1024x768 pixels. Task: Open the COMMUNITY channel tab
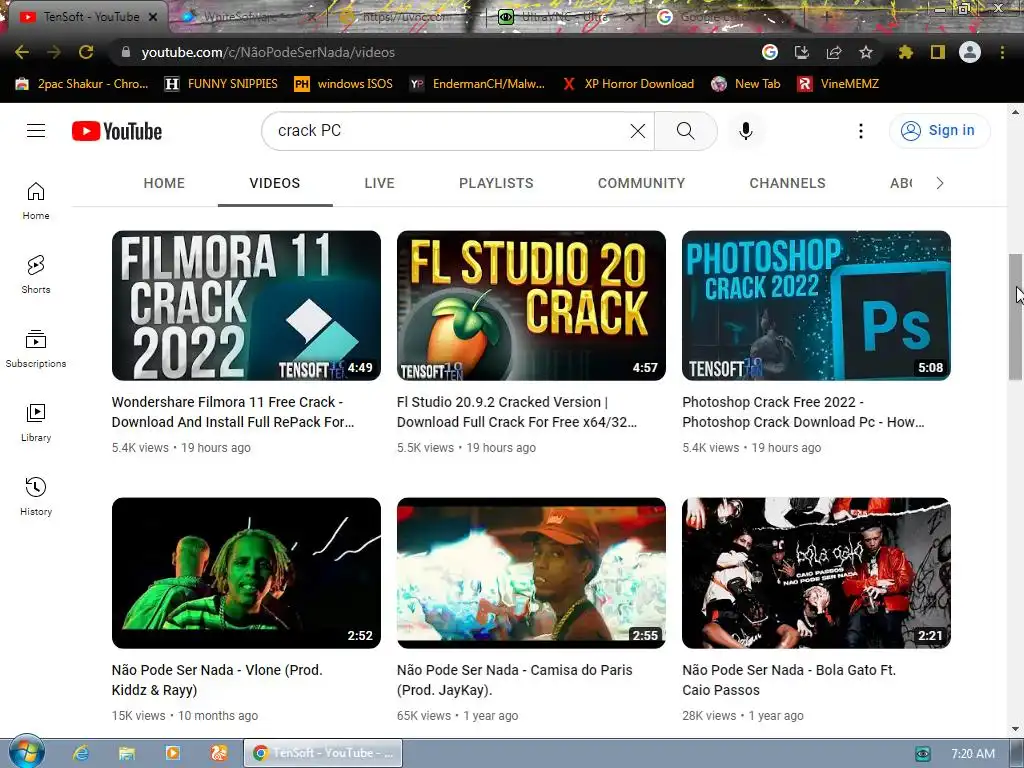pyautogui.click(x=641, y=184)
